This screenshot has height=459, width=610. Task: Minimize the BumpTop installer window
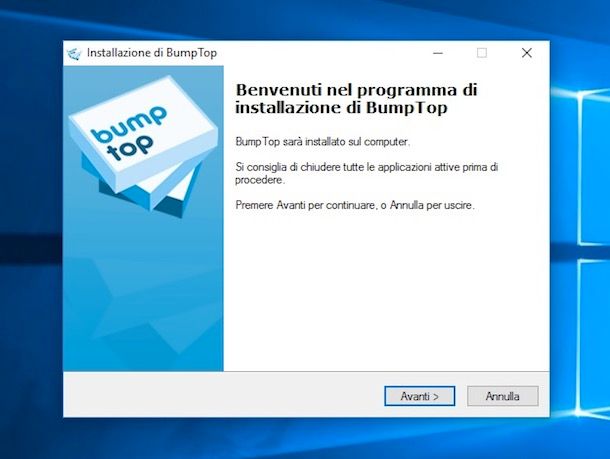(x=438, y=53)
